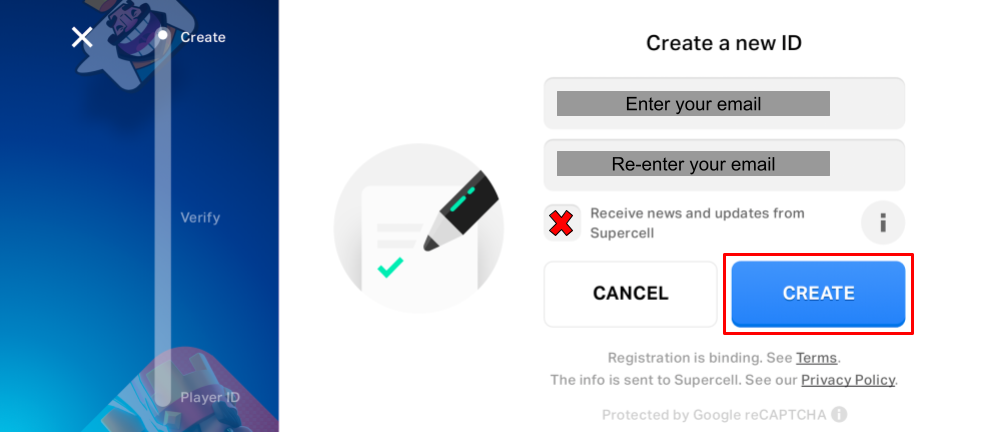Click the laughing king character image

point(127,40)
